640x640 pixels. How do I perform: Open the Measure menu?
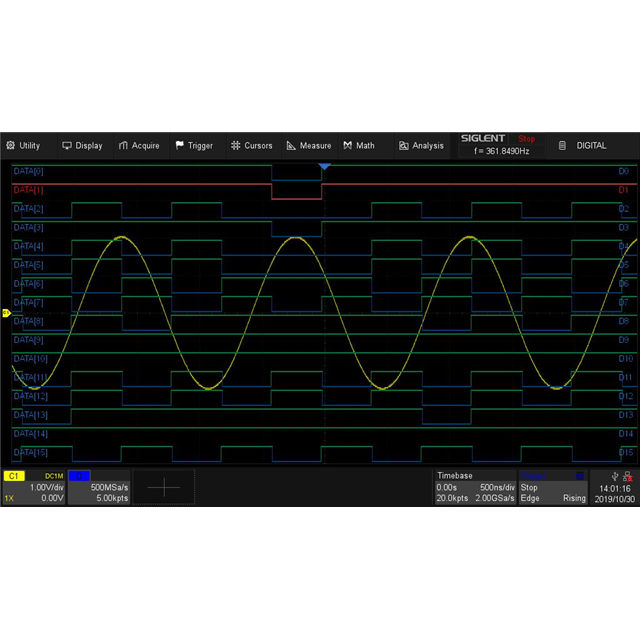[x=308, y=145]
